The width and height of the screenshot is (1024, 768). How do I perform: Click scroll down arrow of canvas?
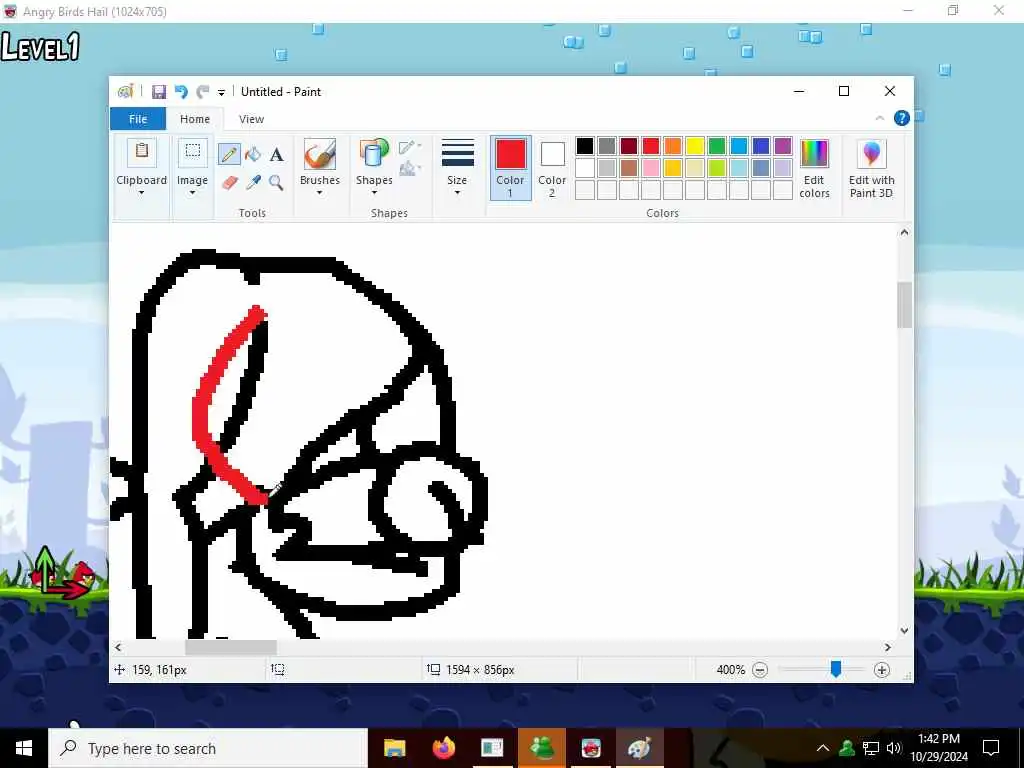coord(904,630)
